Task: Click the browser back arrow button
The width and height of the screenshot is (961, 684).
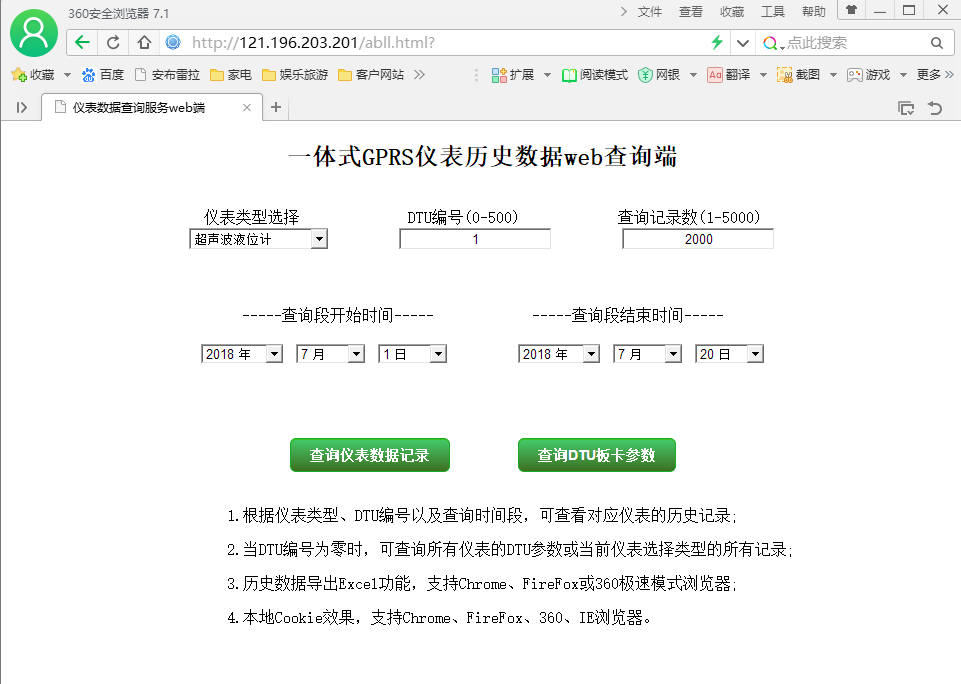Action: [x=83, y=42]
